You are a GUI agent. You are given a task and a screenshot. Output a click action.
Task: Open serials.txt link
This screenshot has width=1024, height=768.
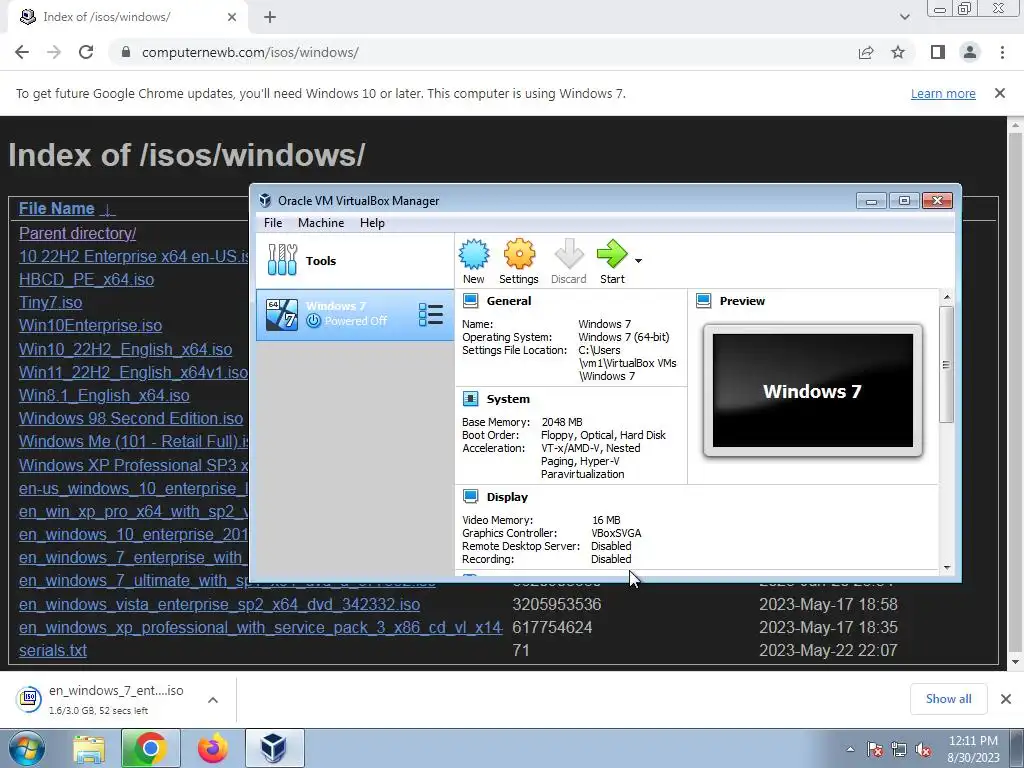point(52,650)
